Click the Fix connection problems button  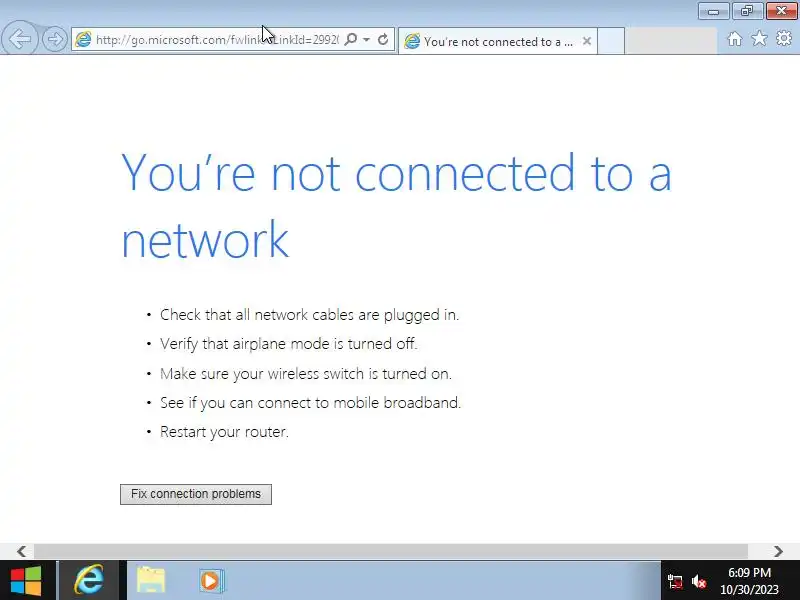196,494
